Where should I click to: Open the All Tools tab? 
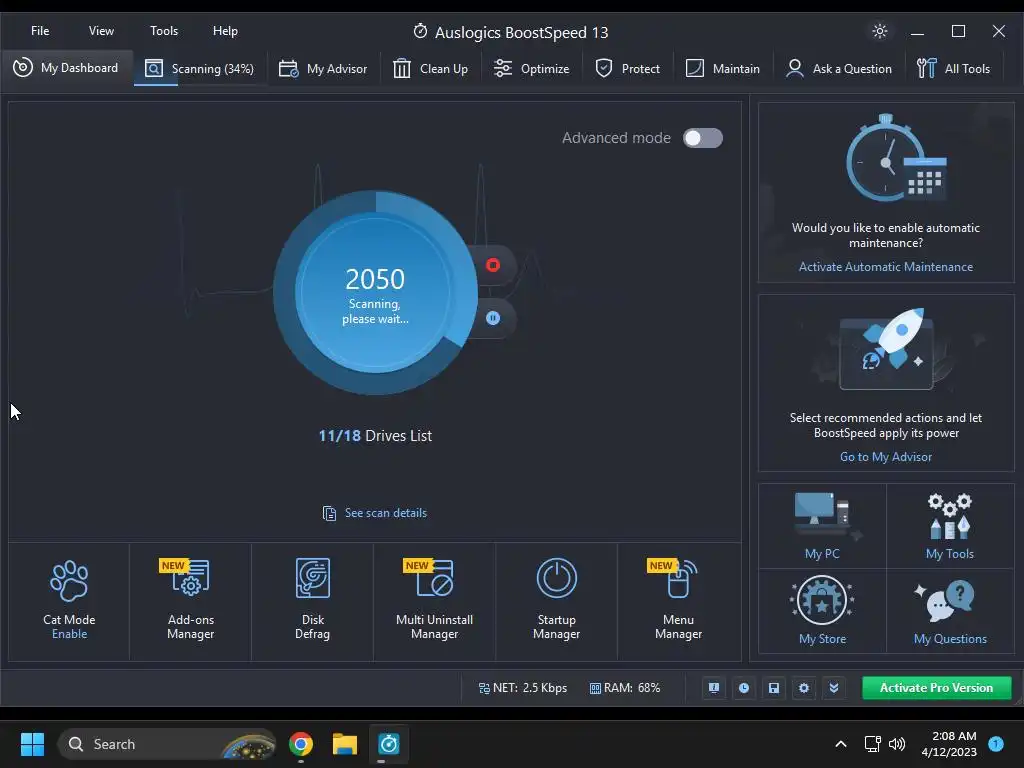click(x=953, y=69)
